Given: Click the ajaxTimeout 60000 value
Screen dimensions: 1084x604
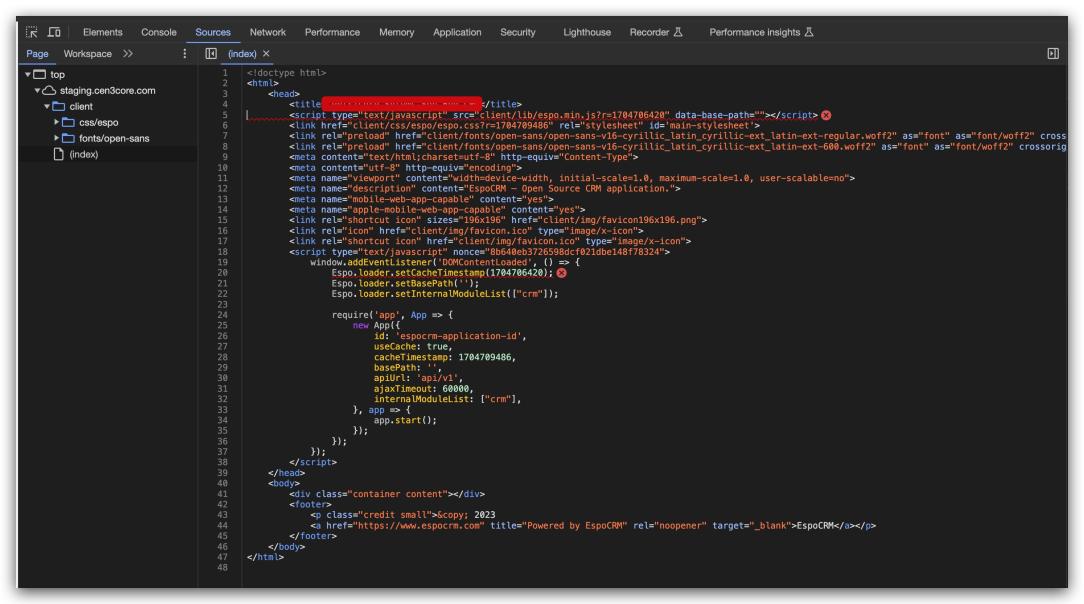Looking at the screenshot, I should coord(456,388).
